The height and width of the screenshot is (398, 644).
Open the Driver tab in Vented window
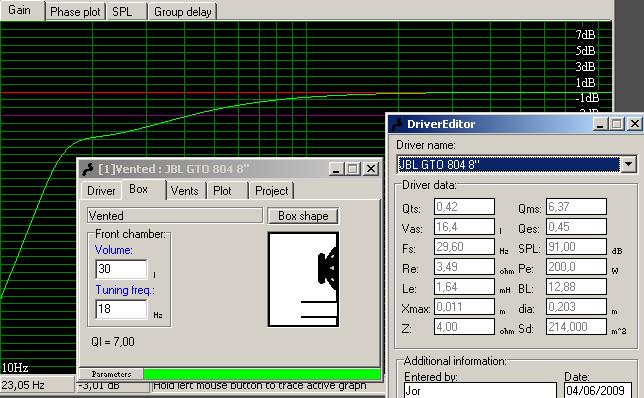point(101,191)
